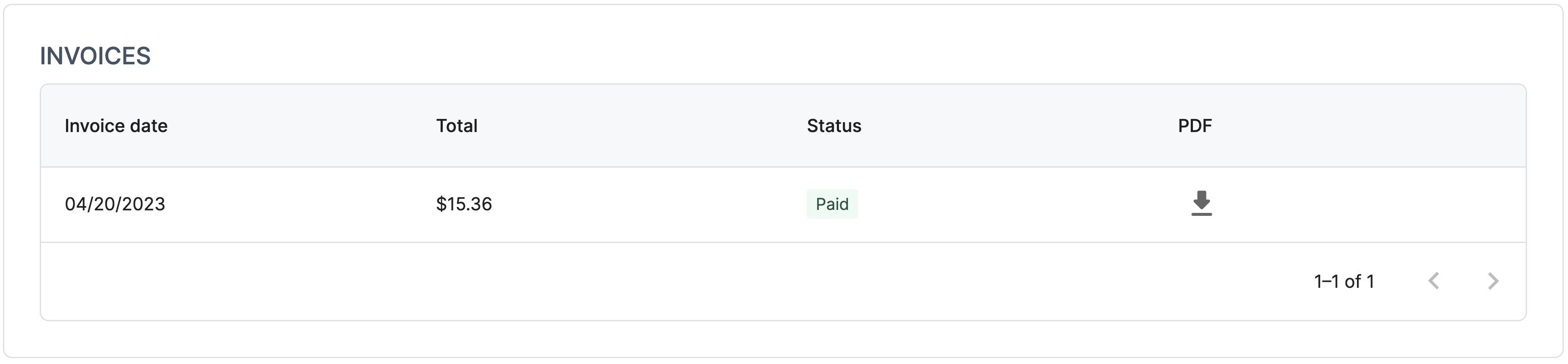
Task: Click the INVOICES section heading
Action: [95, 56]
